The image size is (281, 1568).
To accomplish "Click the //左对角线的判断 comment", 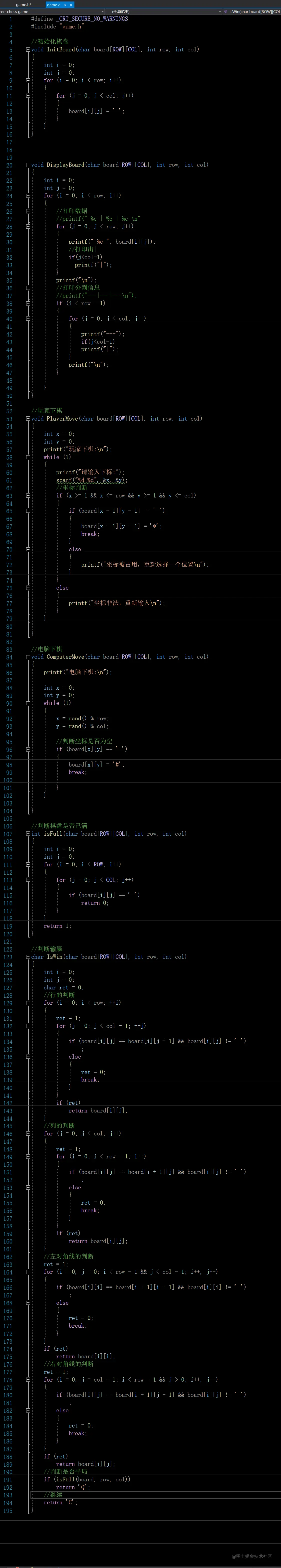I will click(x=69, y=1256).
